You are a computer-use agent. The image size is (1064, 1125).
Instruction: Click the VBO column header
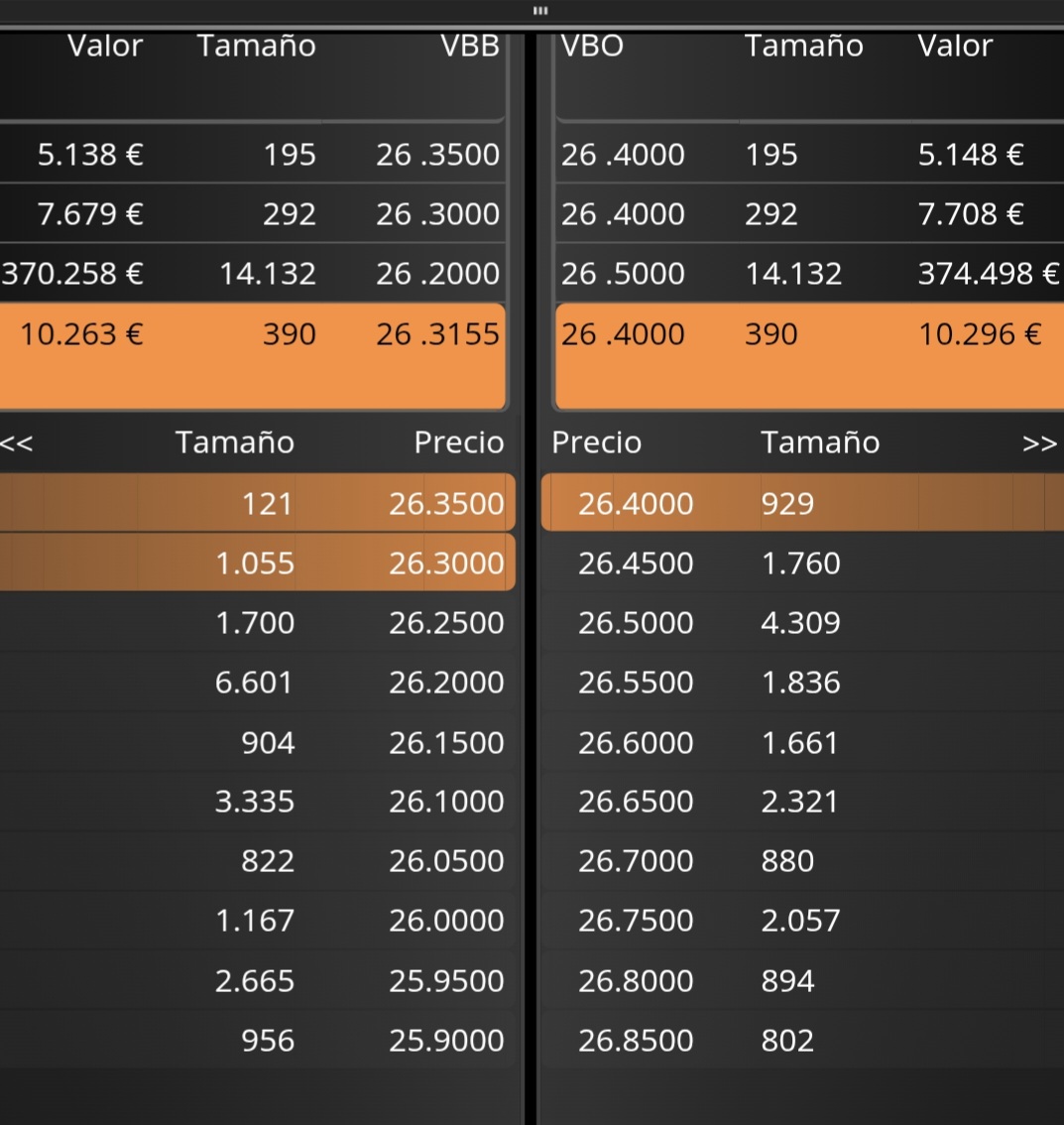592,47
